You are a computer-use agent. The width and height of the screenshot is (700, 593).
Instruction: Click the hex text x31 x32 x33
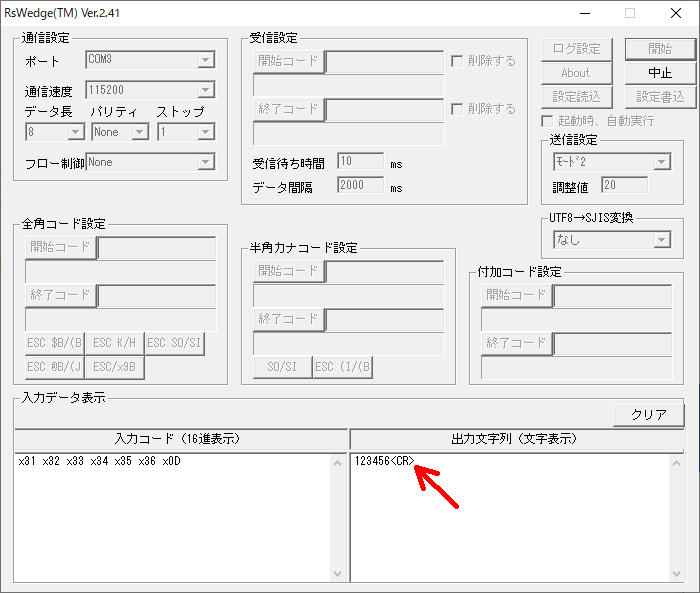point(51,461)
